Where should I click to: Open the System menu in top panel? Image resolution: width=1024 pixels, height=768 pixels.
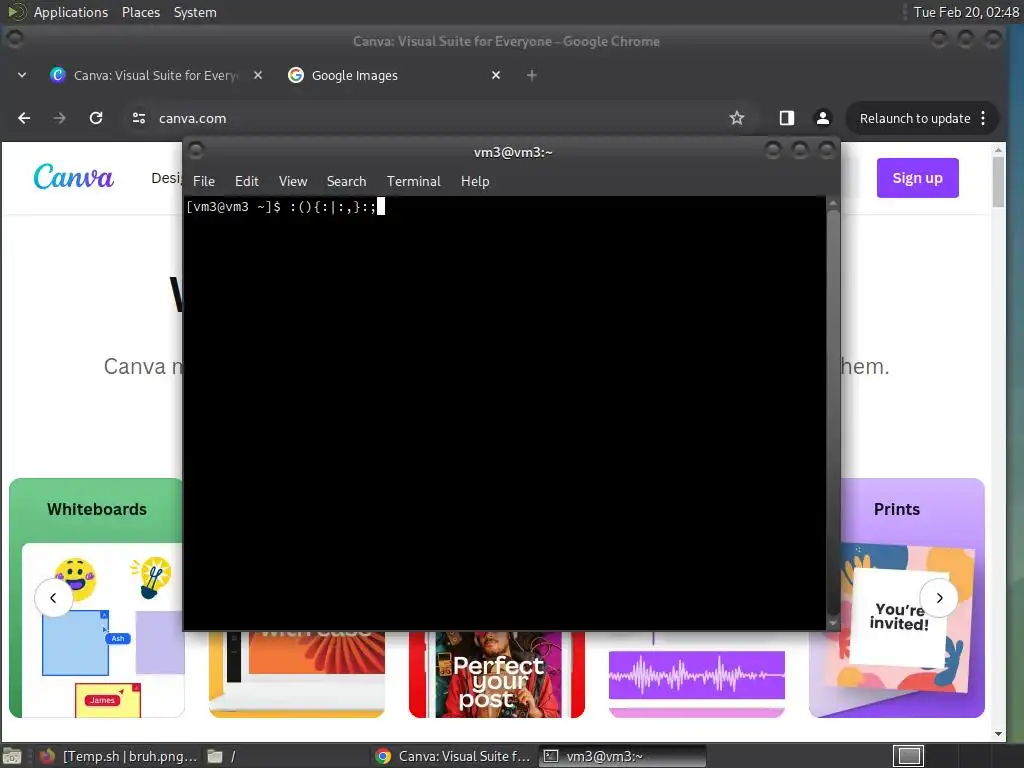click(195, 12)
